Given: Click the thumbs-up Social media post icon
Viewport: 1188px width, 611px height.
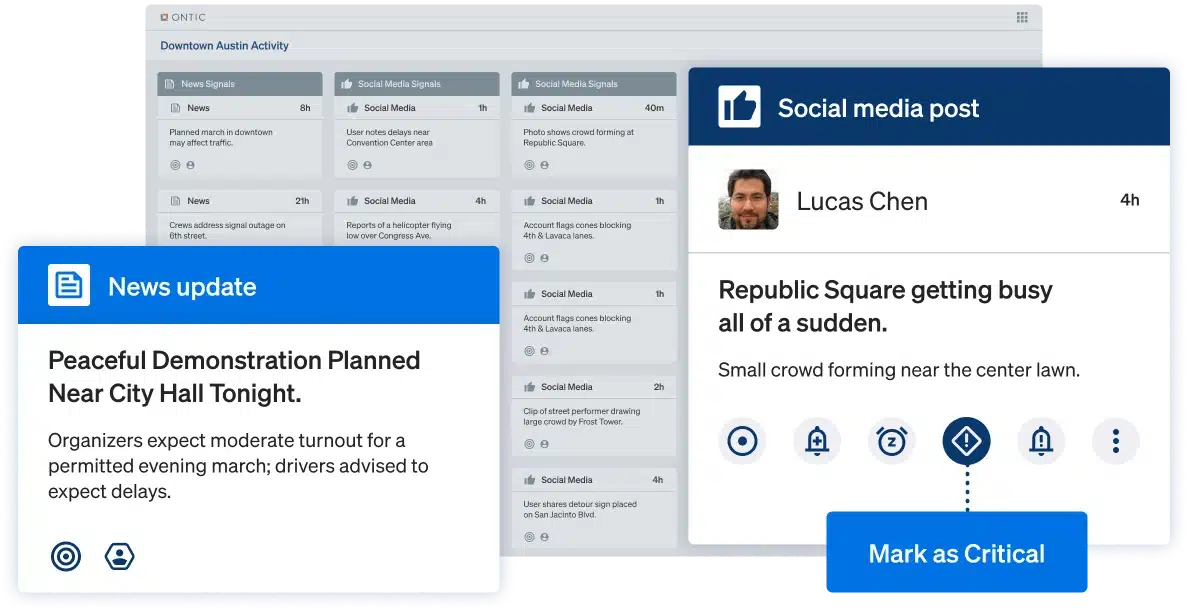Looking at the screenshot, I should (739, 108).
